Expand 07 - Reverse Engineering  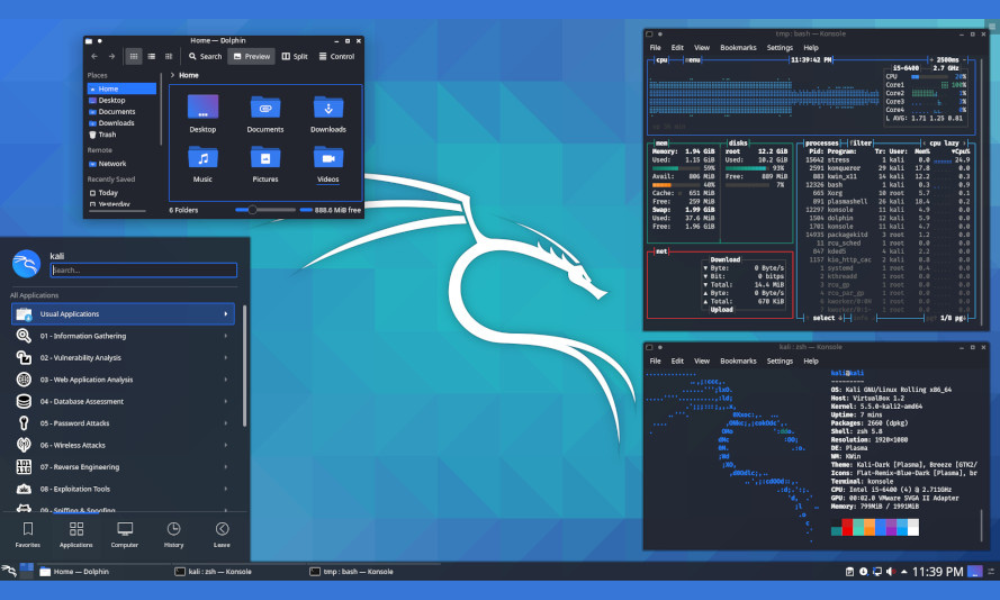tap(123, 467)
